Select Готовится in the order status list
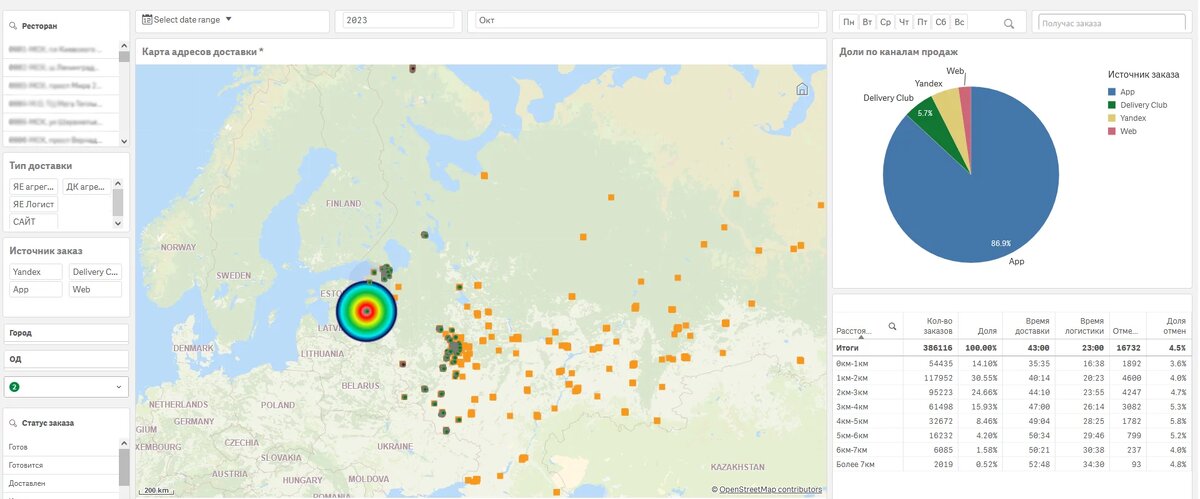This screenshot has width=1200, height=499. coord(61,465)
